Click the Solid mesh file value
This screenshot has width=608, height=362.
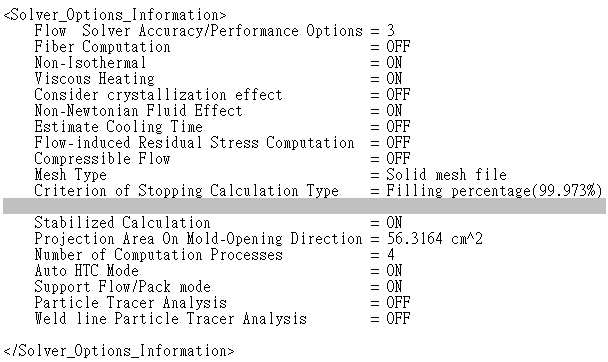[x=446, y=175]
